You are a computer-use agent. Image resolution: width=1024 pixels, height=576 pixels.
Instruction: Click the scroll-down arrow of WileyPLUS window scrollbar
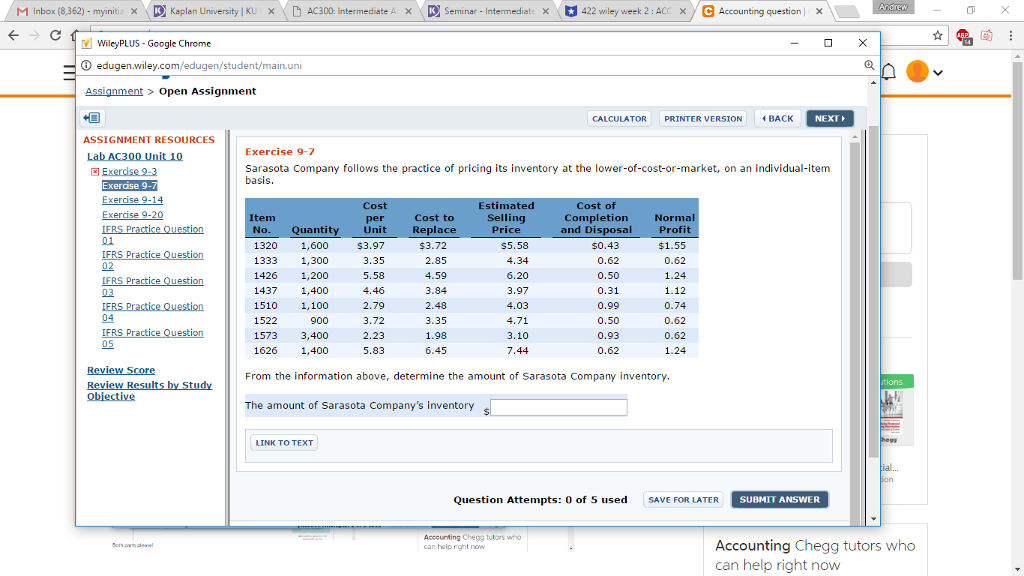click(874, 519)
